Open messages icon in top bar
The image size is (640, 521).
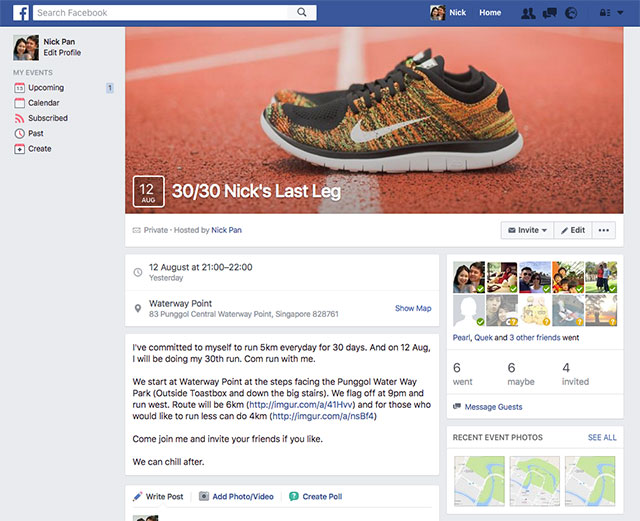coord(549,13)
